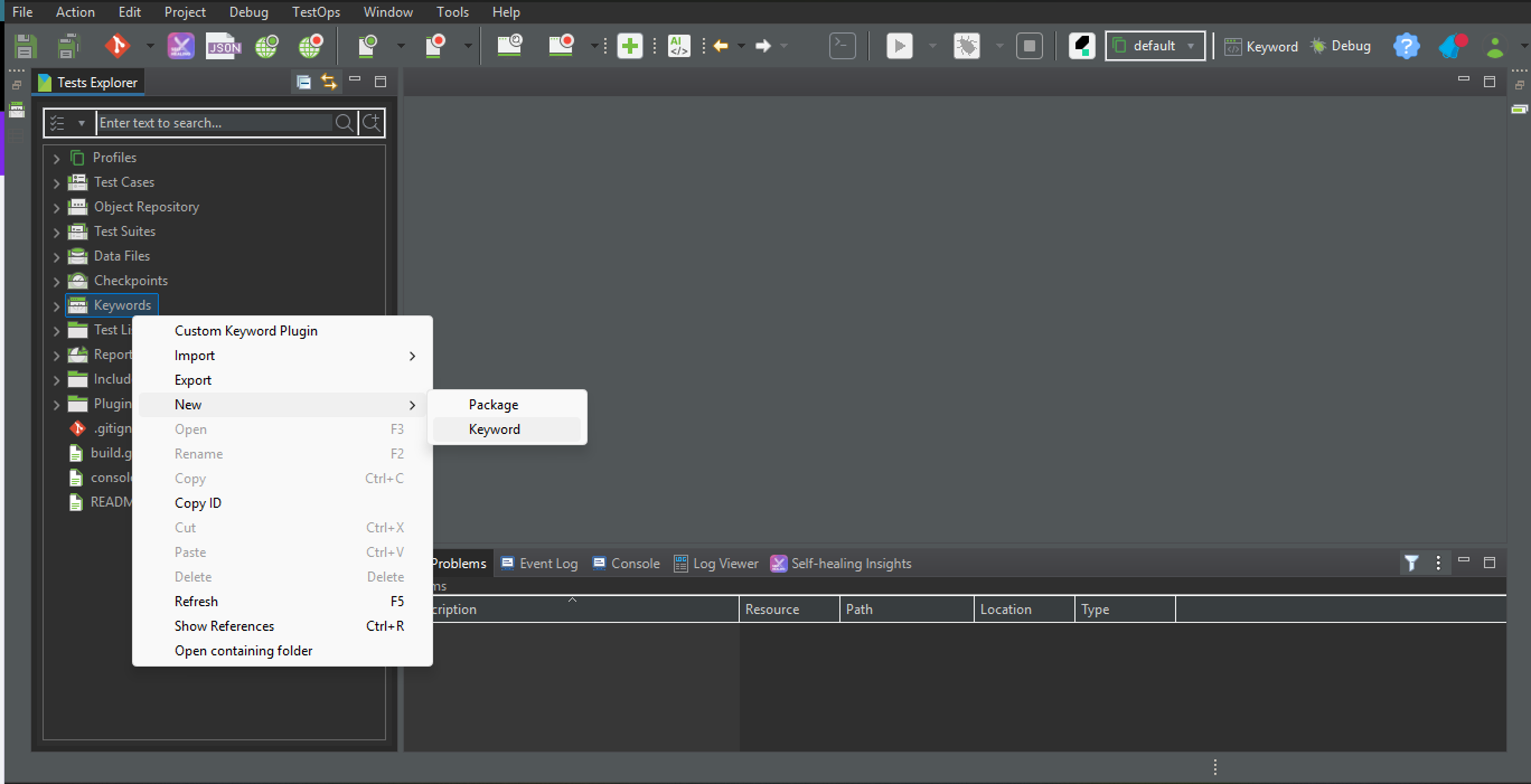Click the Spy Web globe icon
The width and height of the screenshot is (1531, 784).
point(266,46)
